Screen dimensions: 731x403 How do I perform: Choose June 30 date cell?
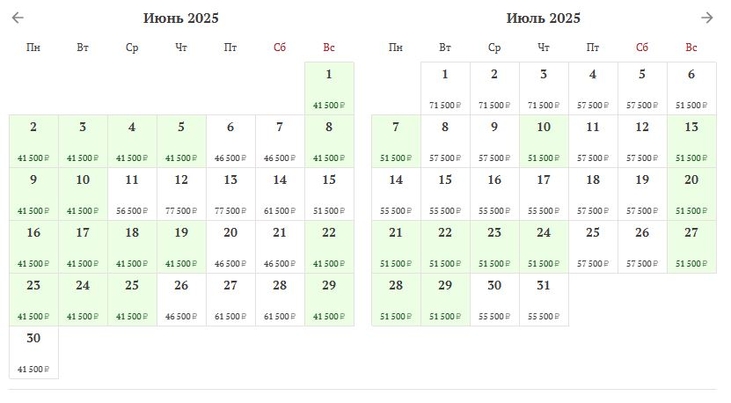34,352
